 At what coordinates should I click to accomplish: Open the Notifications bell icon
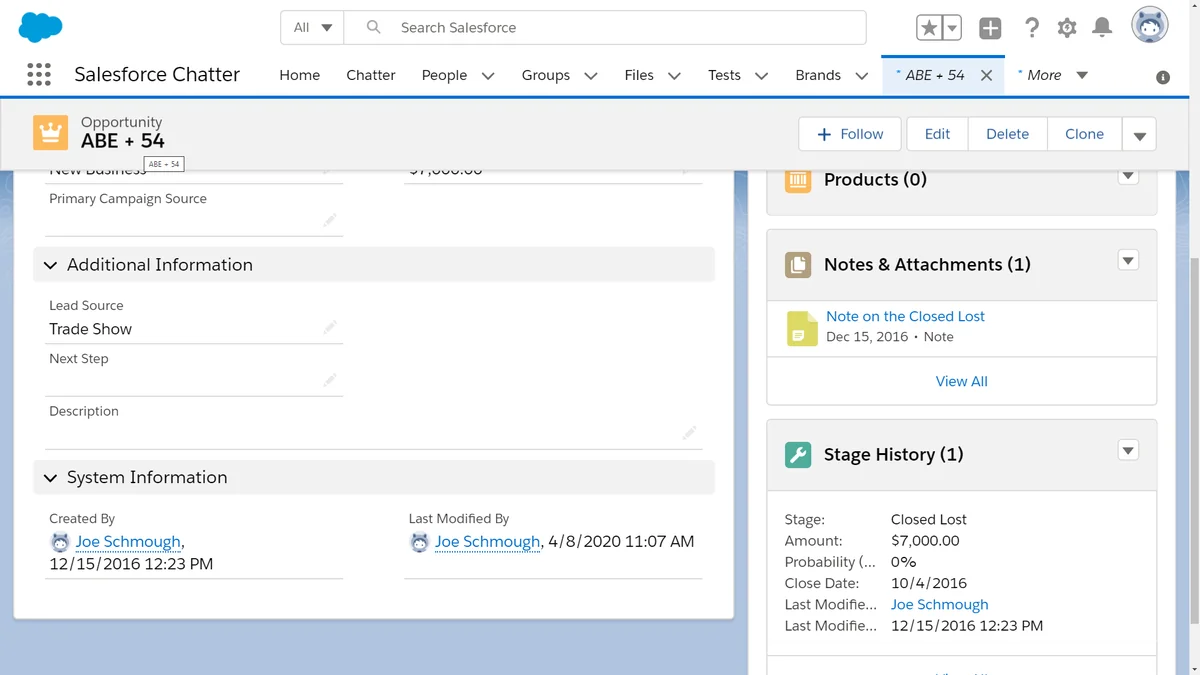1102,28
